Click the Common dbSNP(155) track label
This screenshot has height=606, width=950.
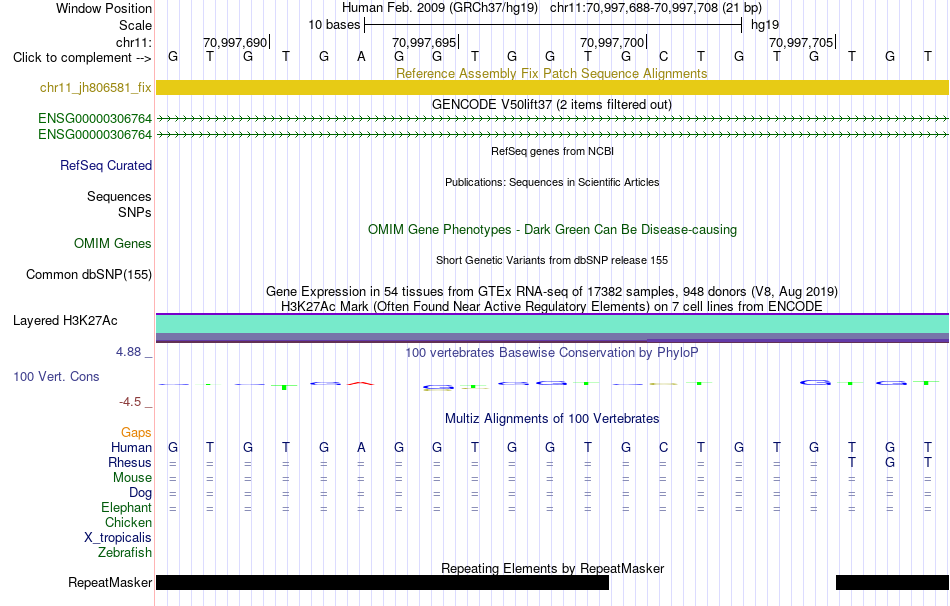(89, 275)
